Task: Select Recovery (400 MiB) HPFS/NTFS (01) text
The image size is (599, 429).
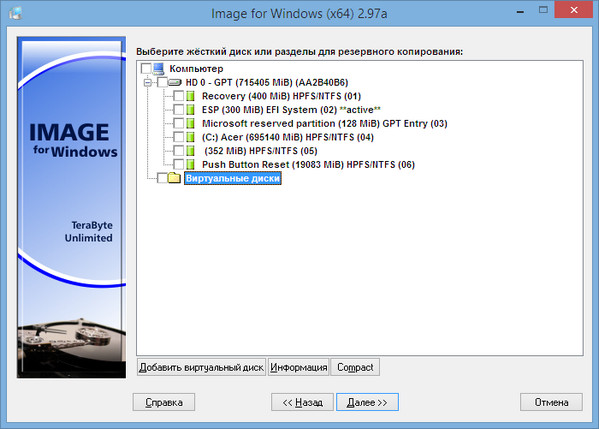Action: click(x=281, y=96)
